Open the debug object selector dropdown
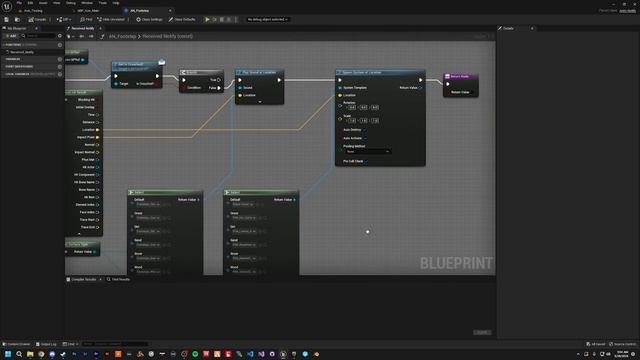The height and width of the screenshot is (360, 640). point(267,19)
